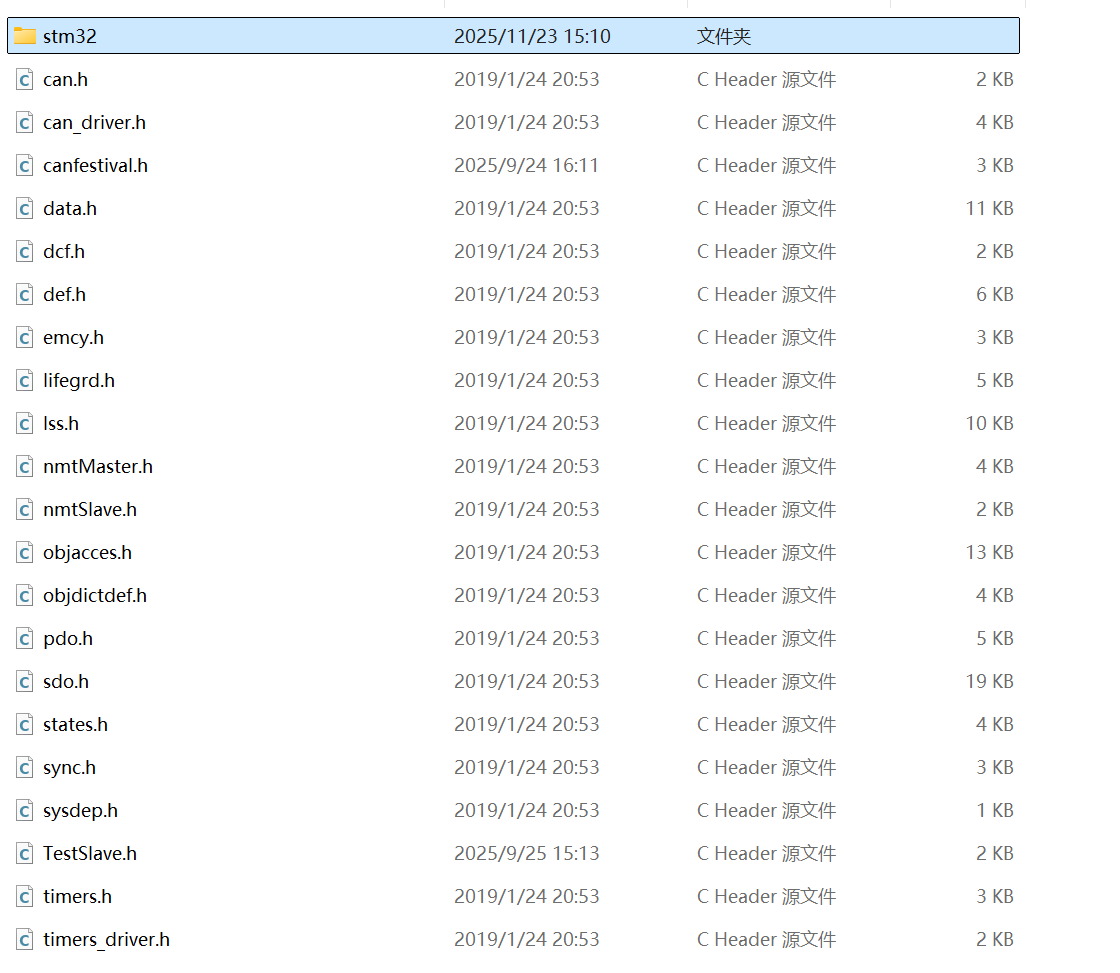Click the states.h file icon

(25, 724)
